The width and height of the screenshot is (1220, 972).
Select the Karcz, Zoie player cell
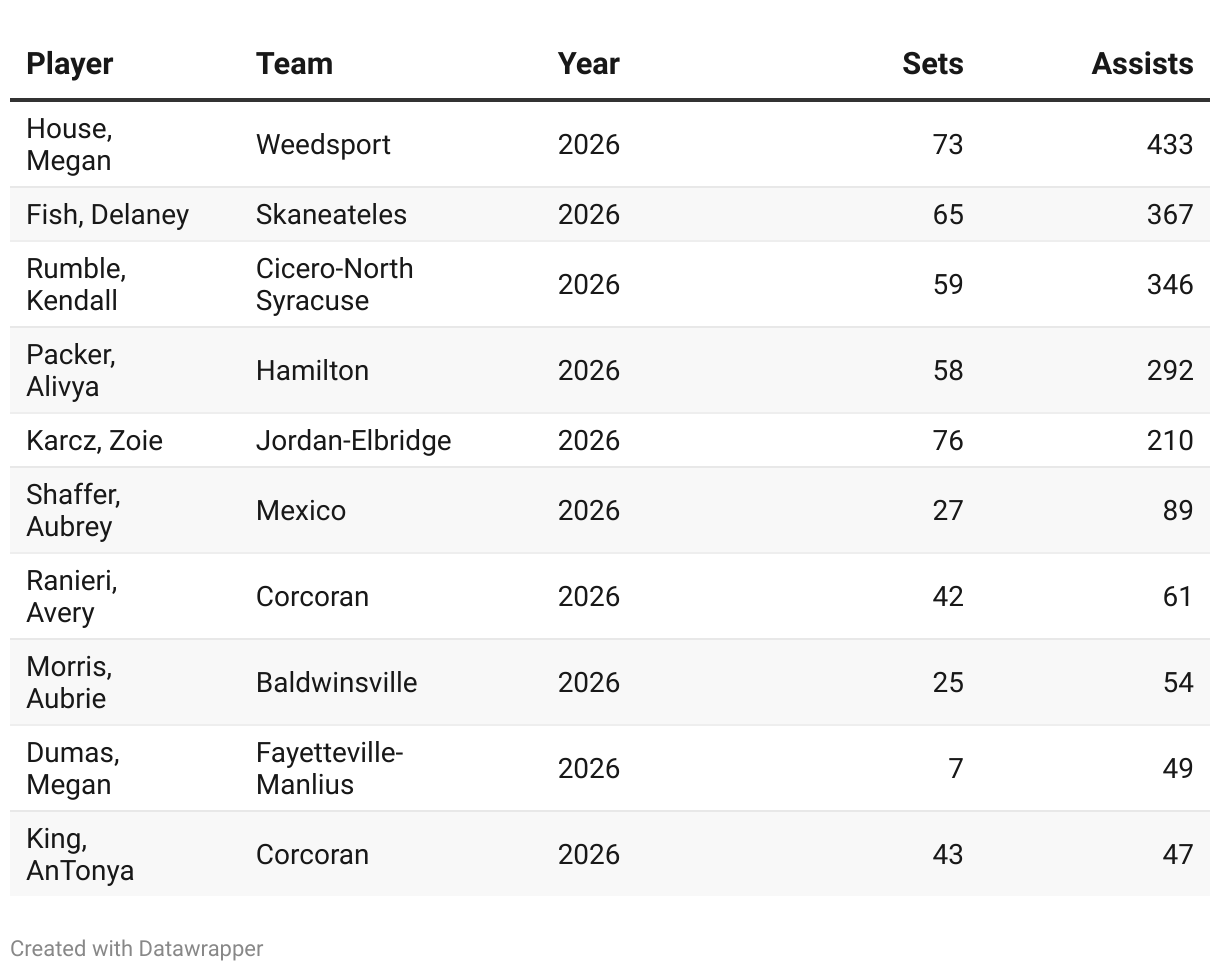tap(94, 441)
